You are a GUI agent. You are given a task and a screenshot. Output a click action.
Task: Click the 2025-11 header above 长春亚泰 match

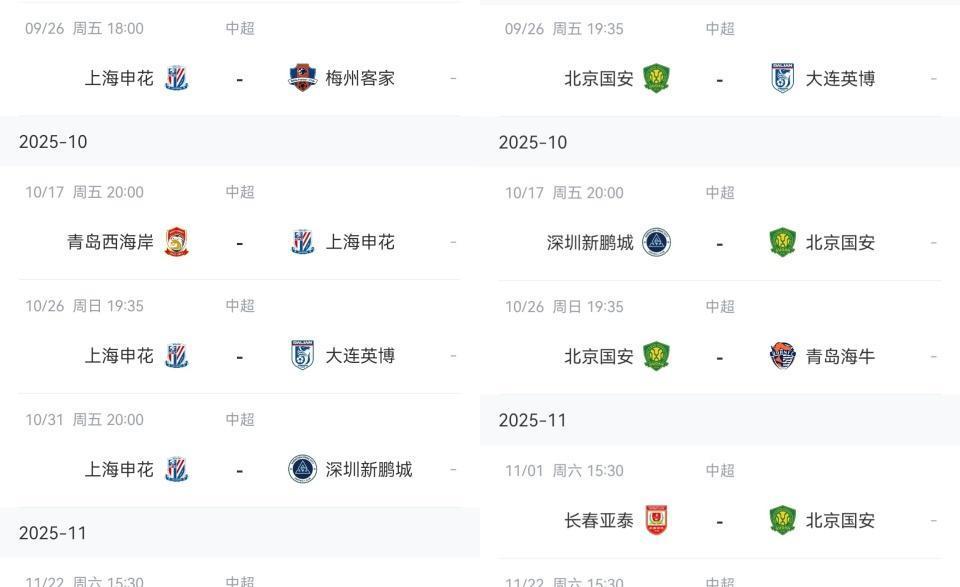(x=533, y=420)
